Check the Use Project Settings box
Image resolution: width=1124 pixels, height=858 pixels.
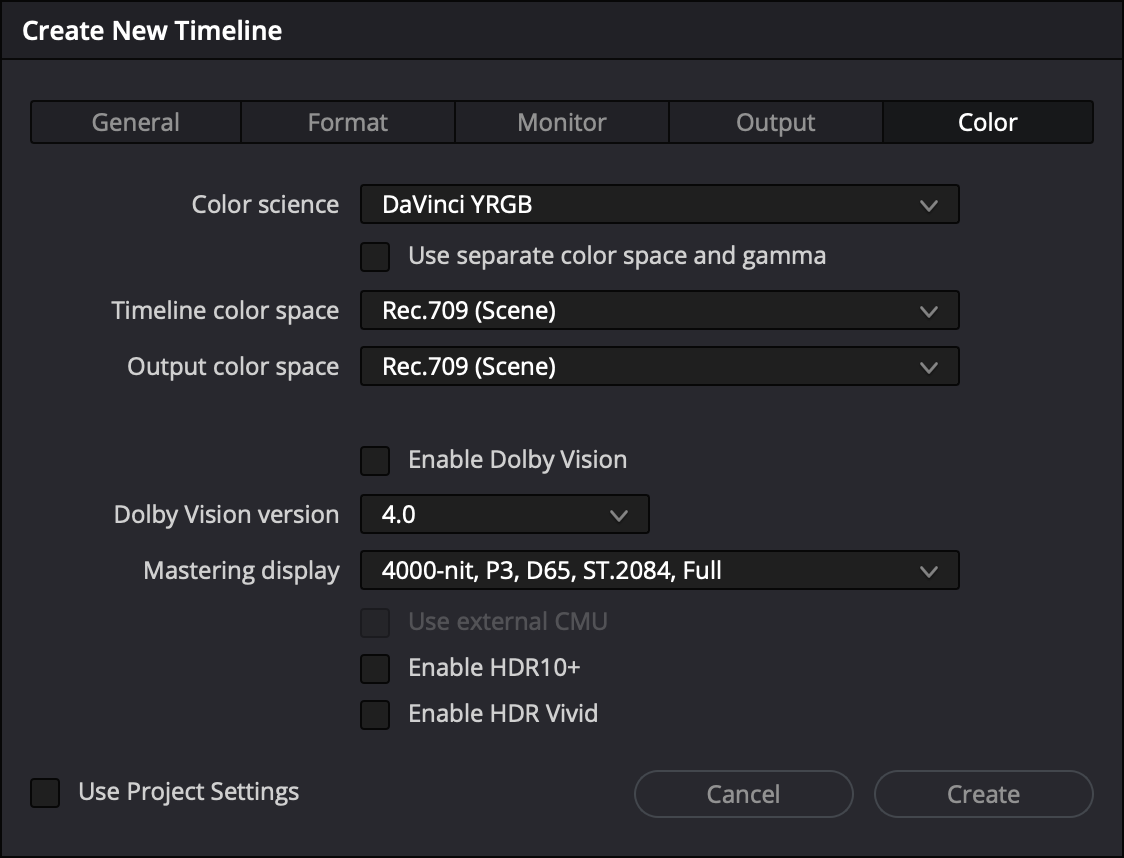(45, 793)
